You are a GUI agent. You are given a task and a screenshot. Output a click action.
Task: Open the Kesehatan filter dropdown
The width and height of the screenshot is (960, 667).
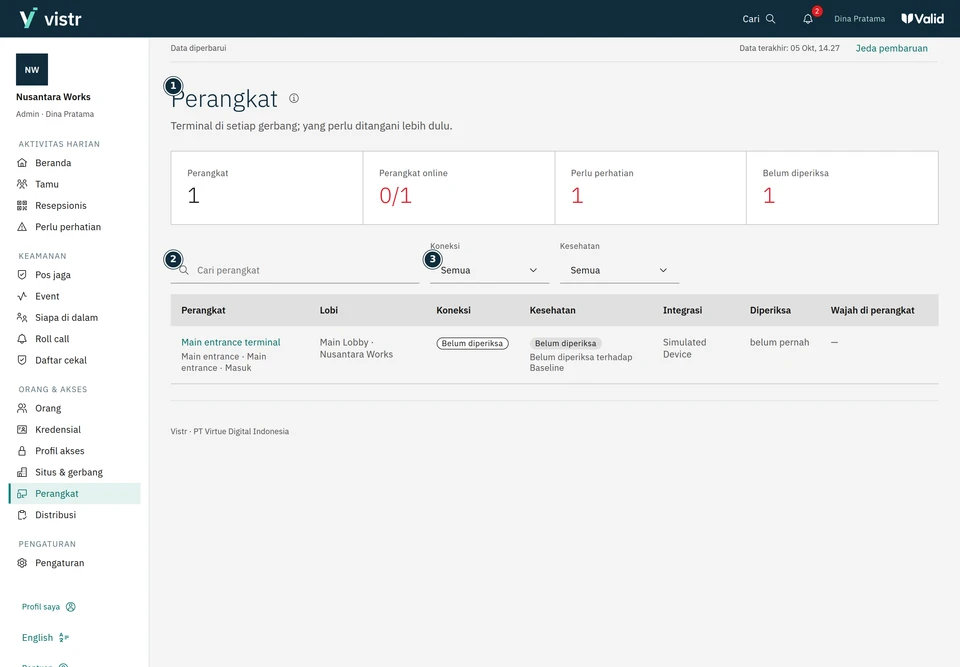pos(619,270)
